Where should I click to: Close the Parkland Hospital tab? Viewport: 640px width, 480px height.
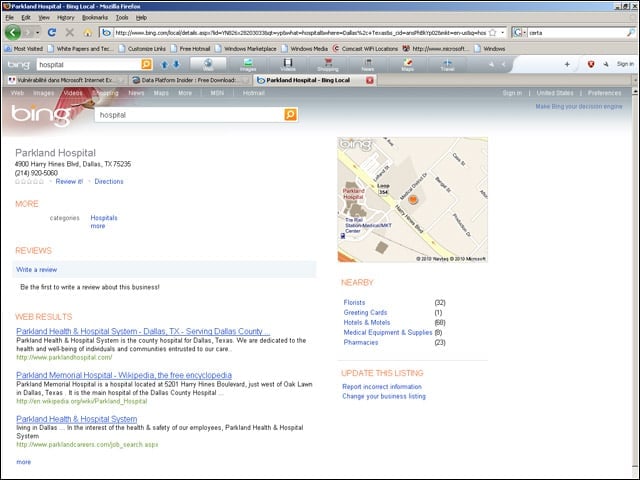point(370,80)
